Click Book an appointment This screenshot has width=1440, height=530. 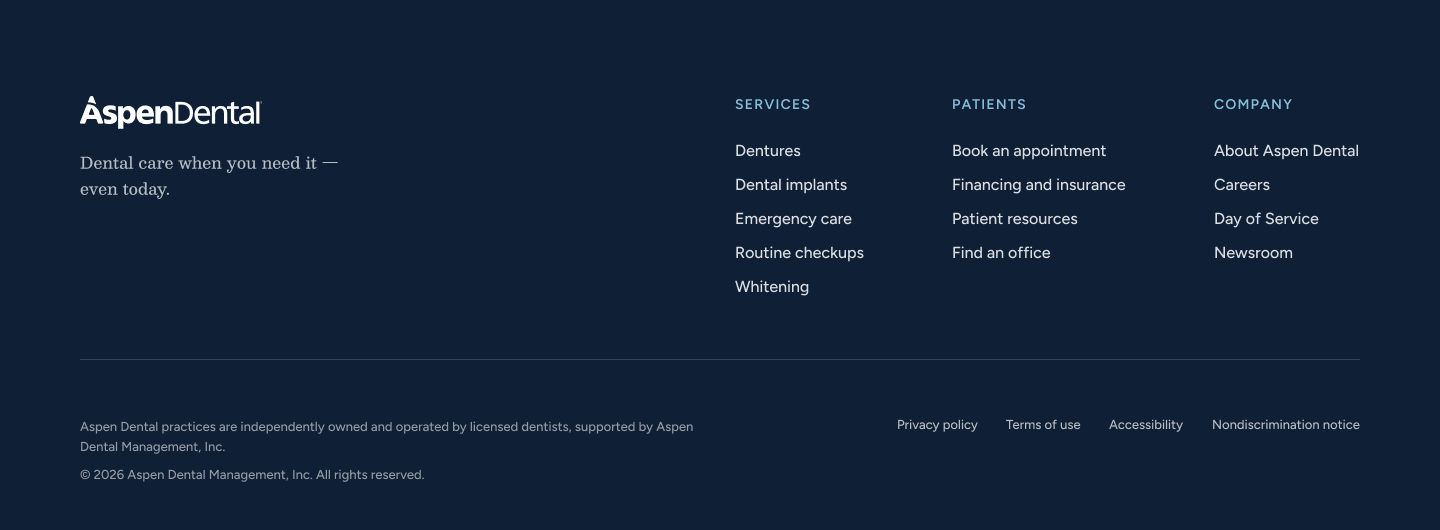(1029, 151)
